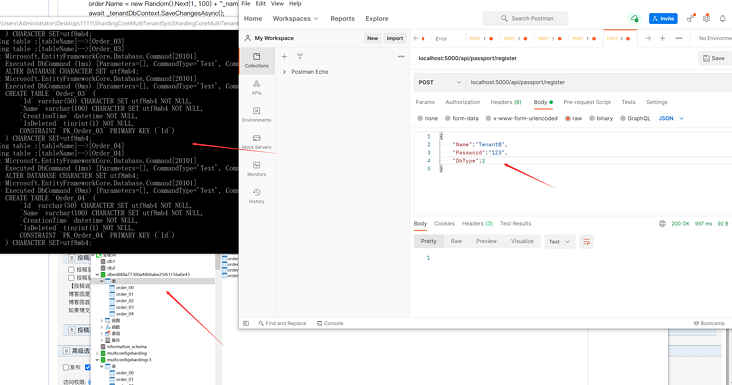The image size is (732, 385).
Task: Select the none body type radio
Action: pos(420,119)
